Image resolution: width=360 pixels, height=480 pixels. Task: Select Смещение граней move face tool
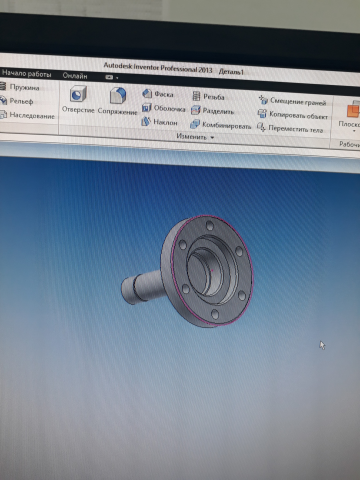tap(292, 101)
